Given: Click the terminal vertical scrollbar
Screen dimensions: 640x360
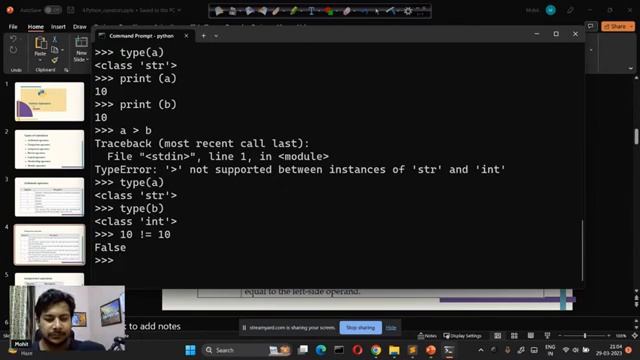Looking at the screenshot, I should pyautogui.click(x=582, y=250).
